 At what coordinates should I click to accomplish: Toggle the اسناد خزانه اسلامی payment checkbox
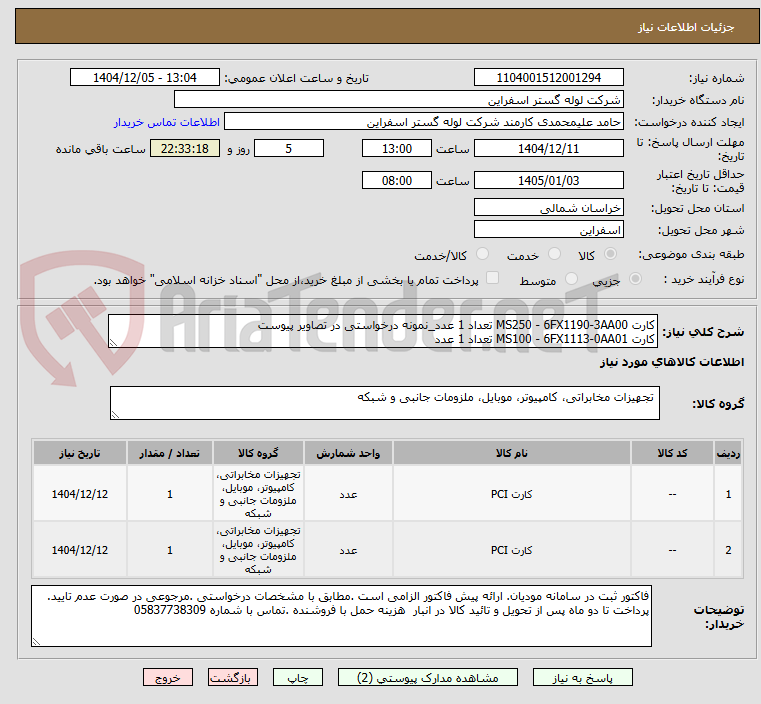point(493,278)
